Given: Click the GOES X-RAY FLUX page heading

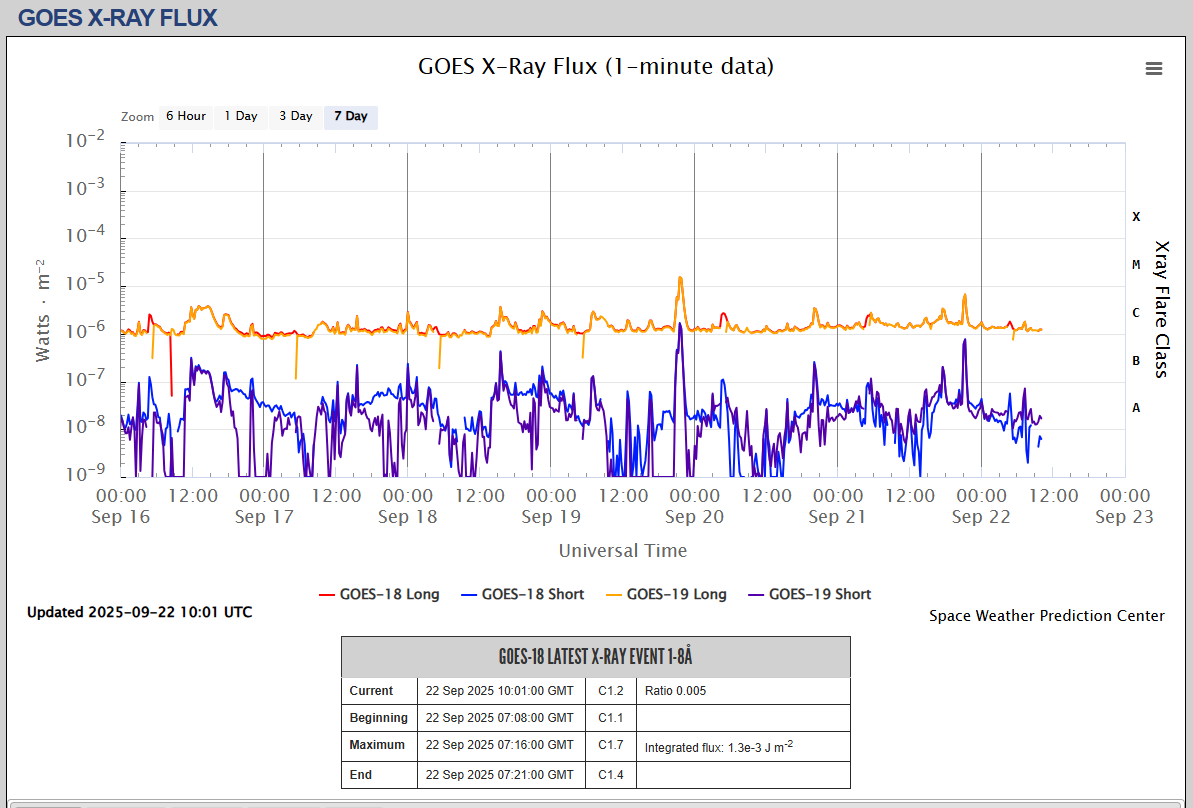Looking at the screenshot, I should [118, 17].
